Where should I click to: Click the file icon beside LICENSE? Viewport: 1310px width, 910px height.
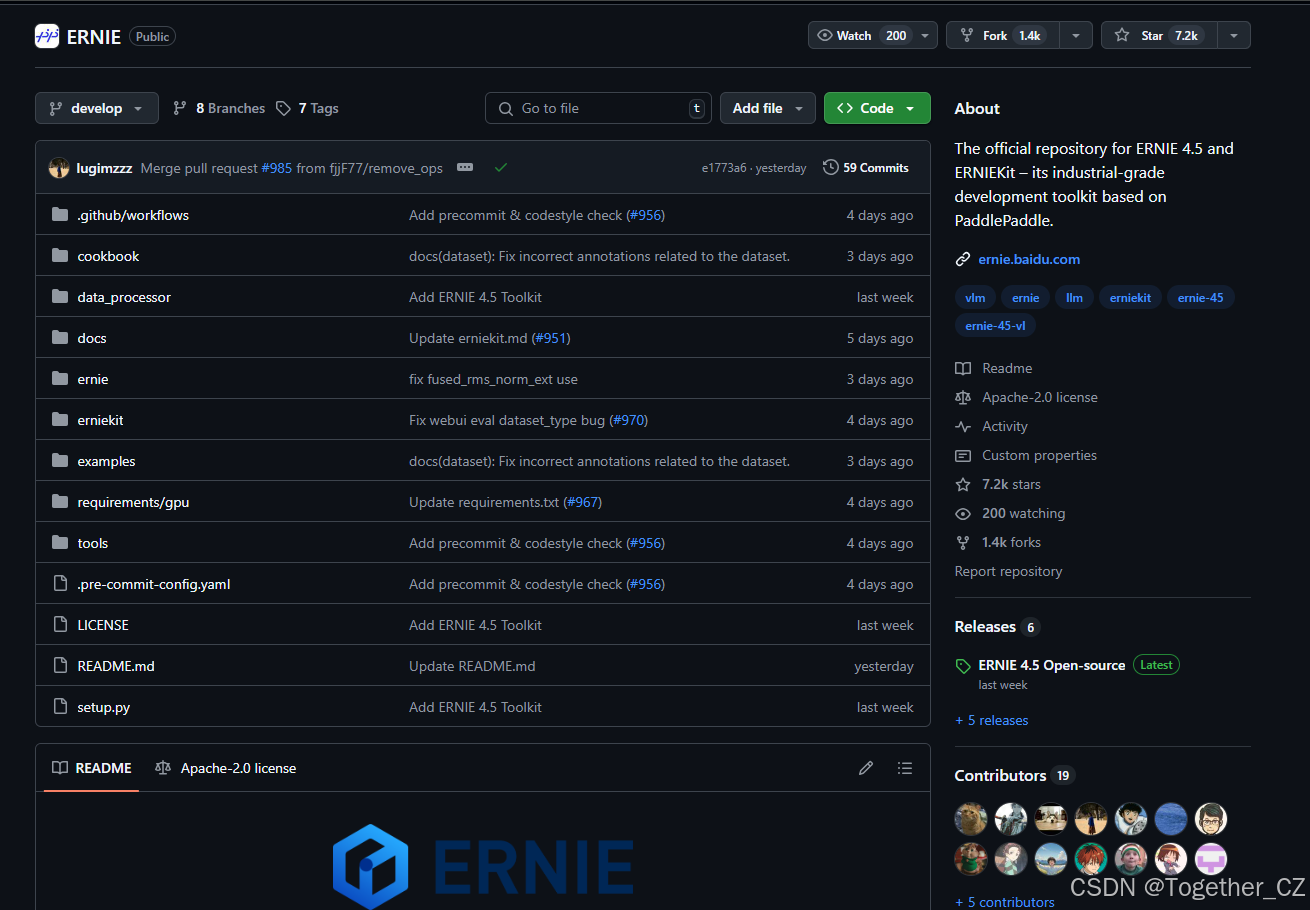pos(60,625)
